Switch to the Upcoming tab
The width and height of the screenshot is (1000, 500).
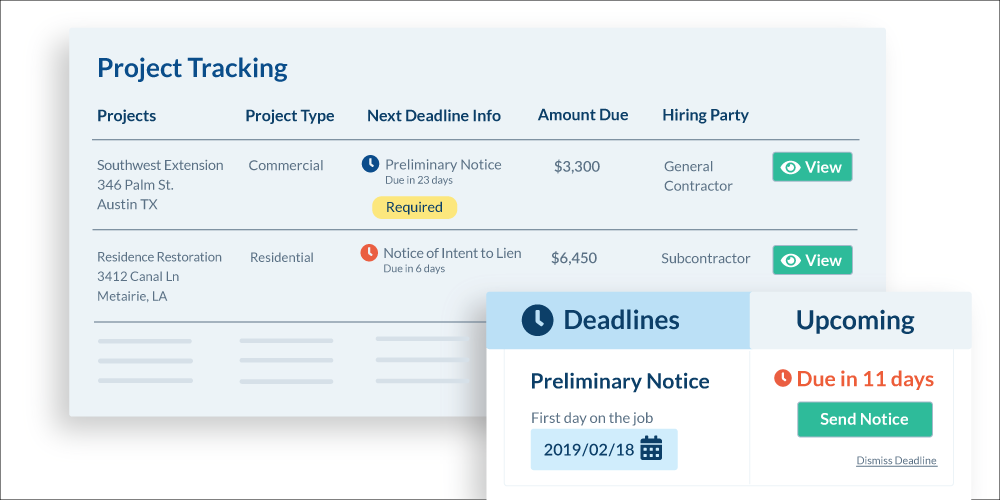coord(855,320)
